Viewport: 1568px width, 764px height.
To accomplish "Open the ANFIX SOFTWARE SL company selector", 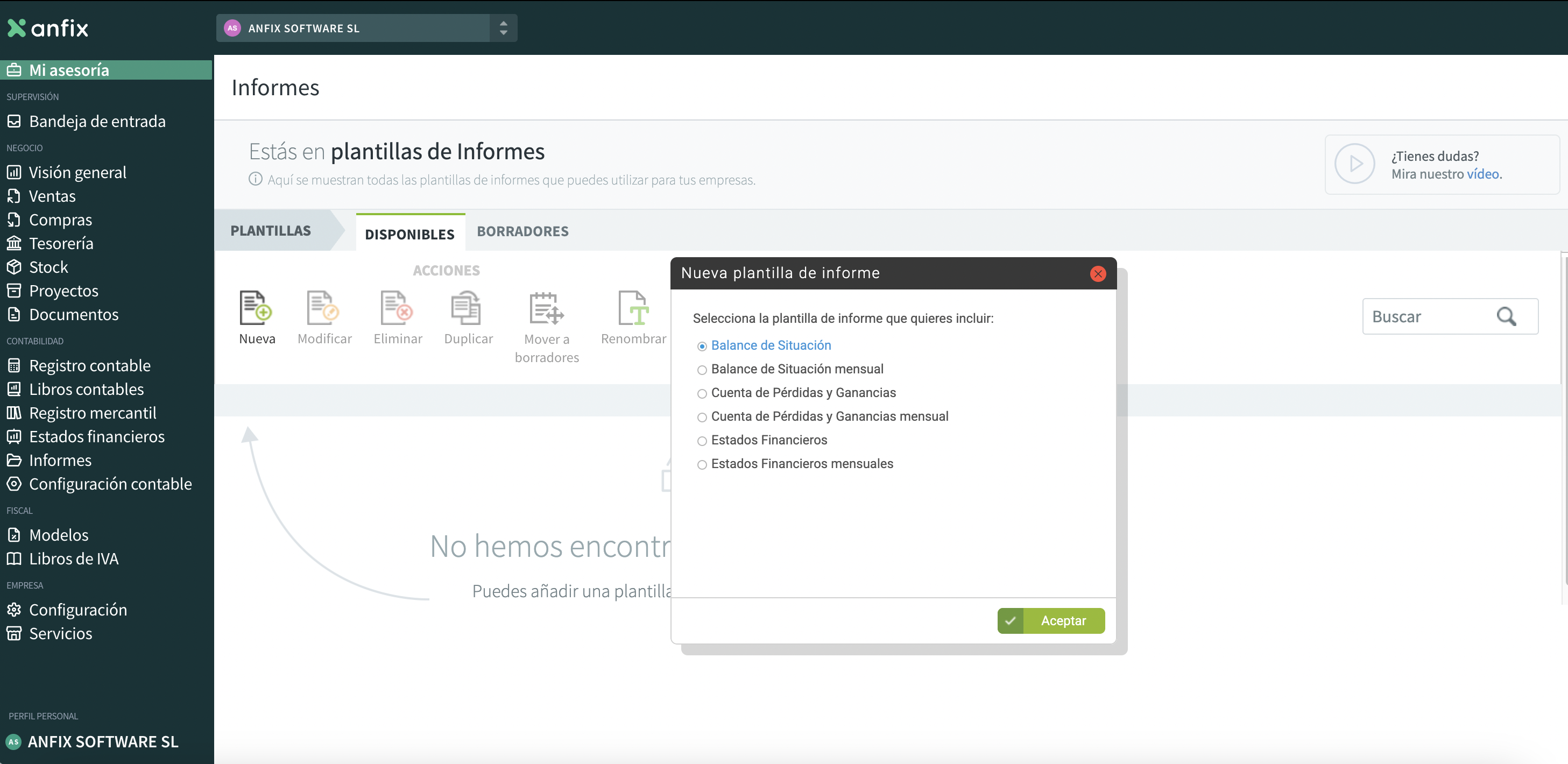I will pos(354,28).
